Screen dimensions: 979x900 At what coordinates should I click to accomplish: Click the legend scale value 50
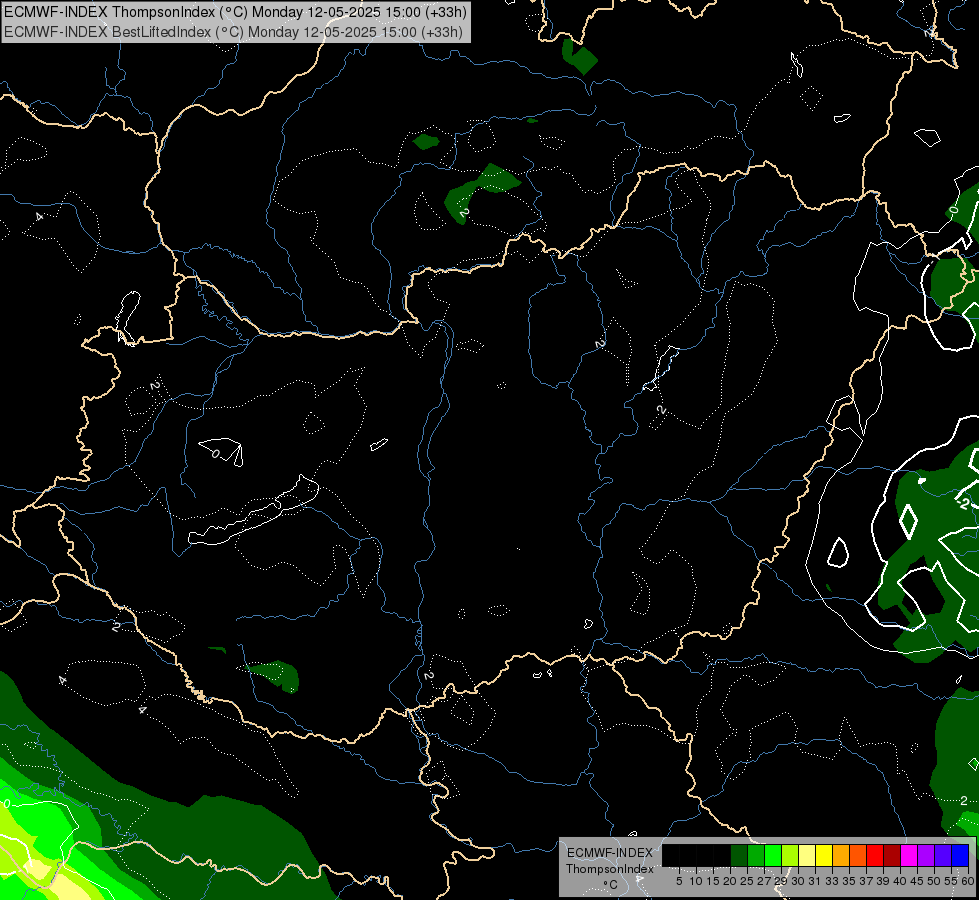(934, 881)
